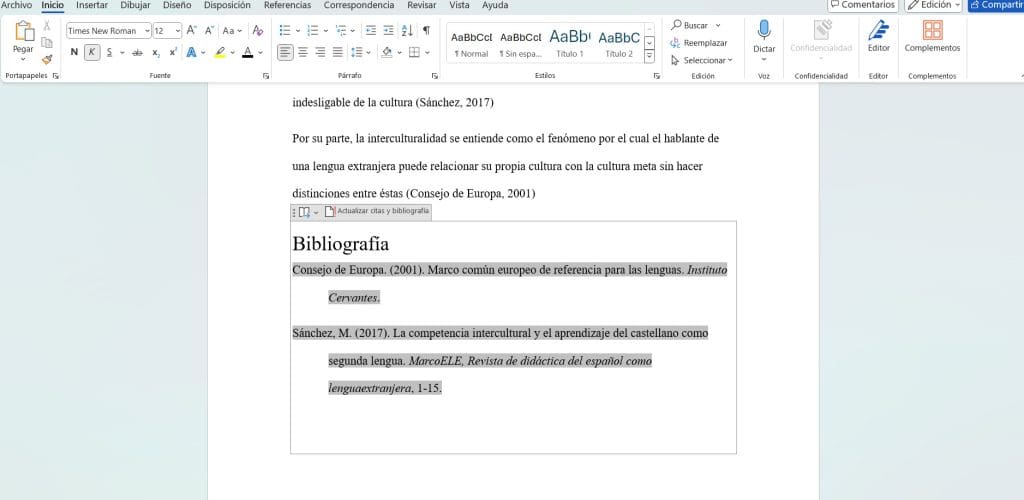Click the bibliography field's drag handle
Screen dimensions: 1024x500
[294, 212]
